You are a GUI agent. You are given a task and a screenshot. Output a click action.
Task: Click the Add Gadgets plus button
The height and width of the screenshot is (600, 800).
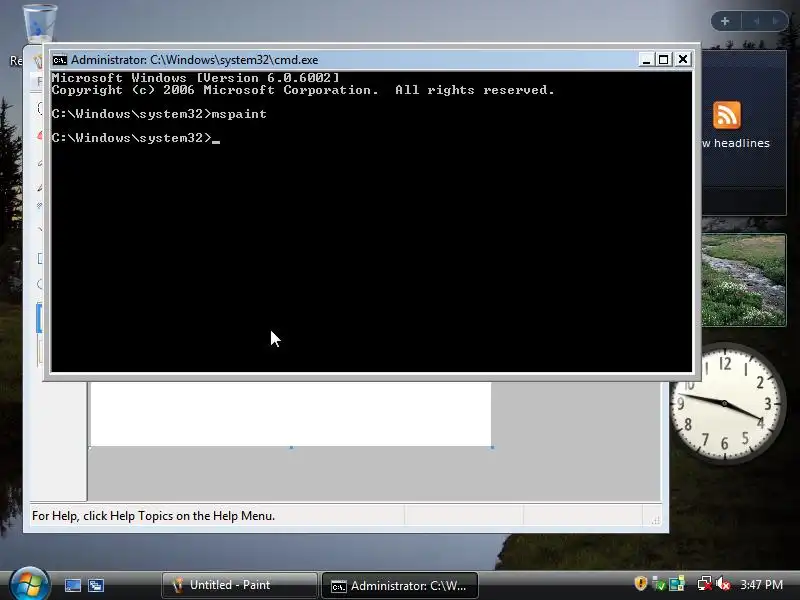[x=725, y=21]
